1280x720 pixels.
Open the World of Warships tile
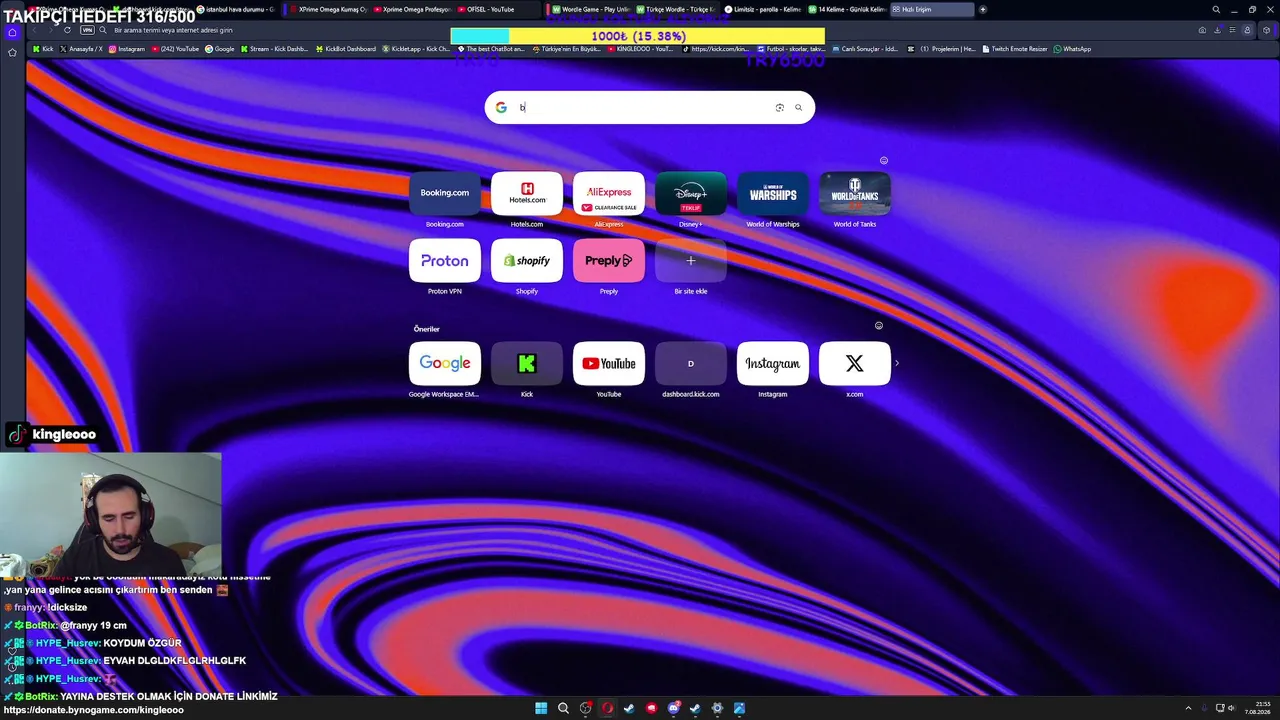point(773,193)
